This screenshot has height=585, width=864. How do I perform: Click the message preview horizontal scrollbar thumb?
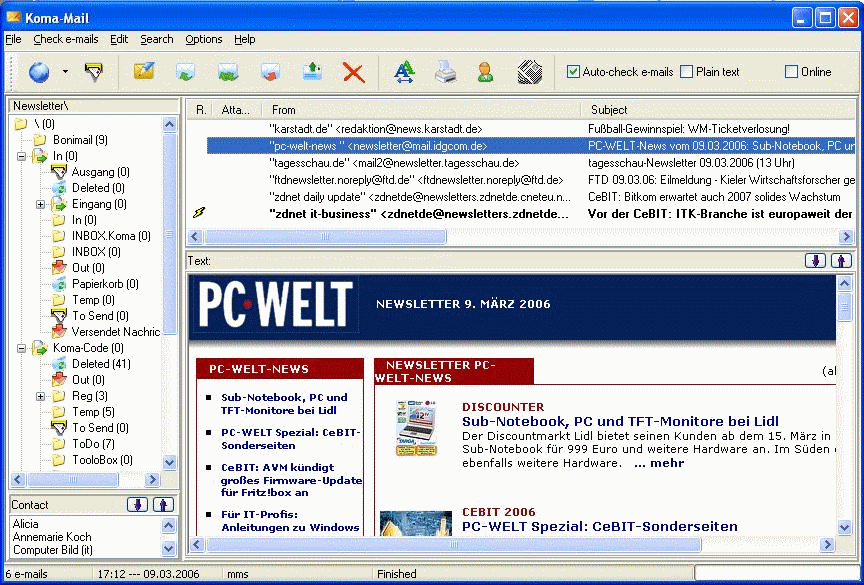click(x=453, y=545)
